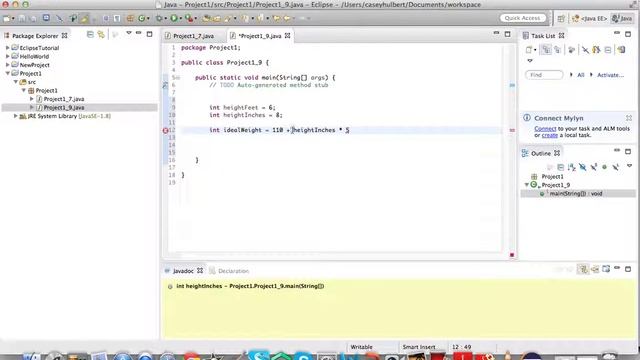Click the Open Perspective icon
Viewport: 640px width, 360px height.
(x=561, y=18)
